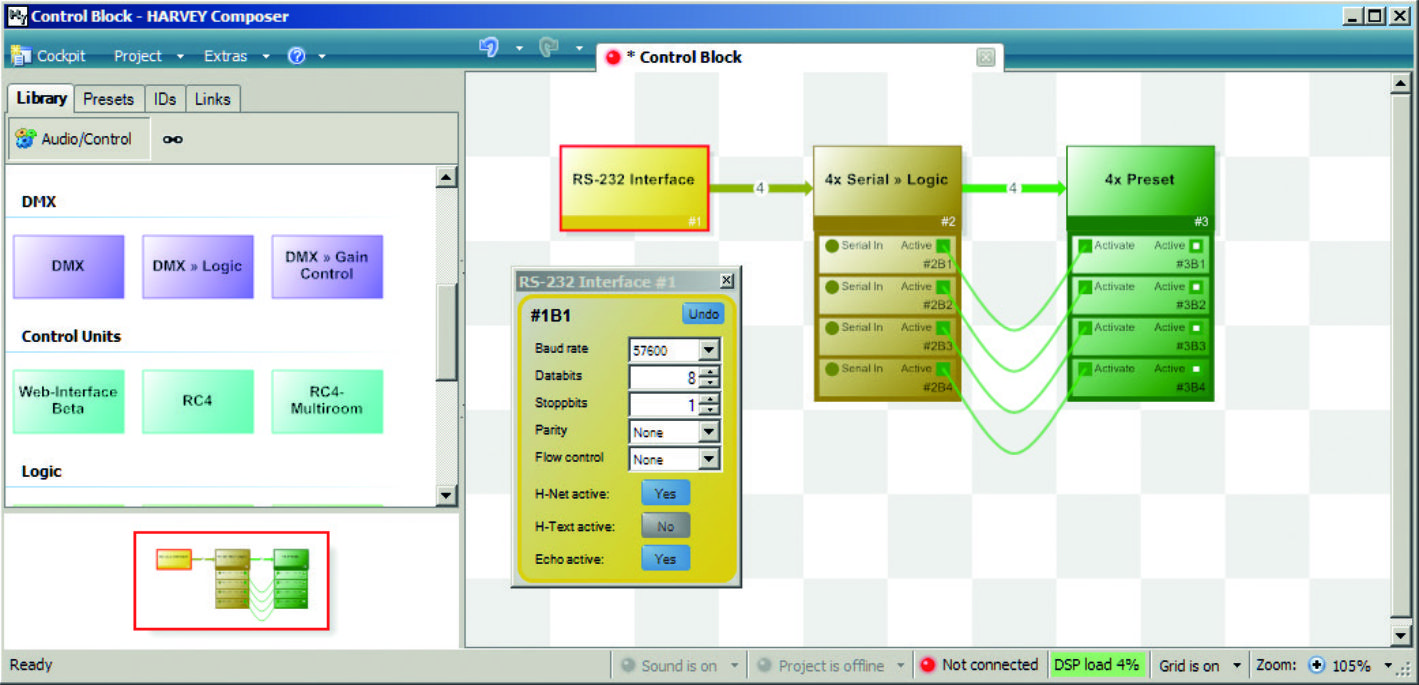This screenshot has width=1419, height=685.
Task: Click the Redo arrow icon in toolbar
Action: click(x=548, y=47)
